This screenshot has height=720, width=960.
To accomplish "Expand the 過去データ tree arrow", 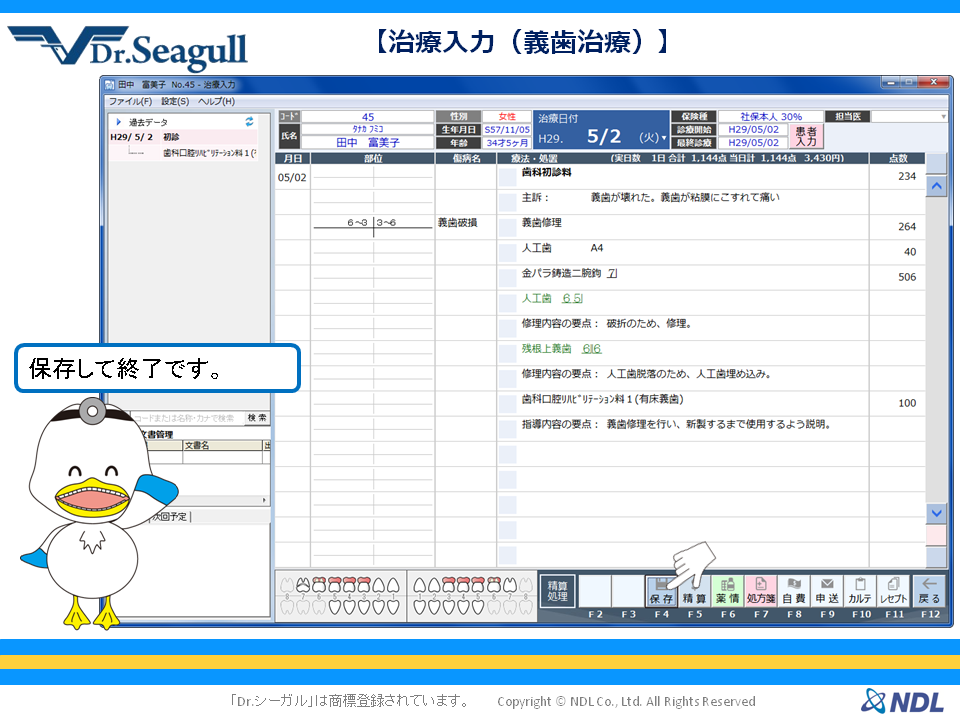I will (x=119, y=122).
